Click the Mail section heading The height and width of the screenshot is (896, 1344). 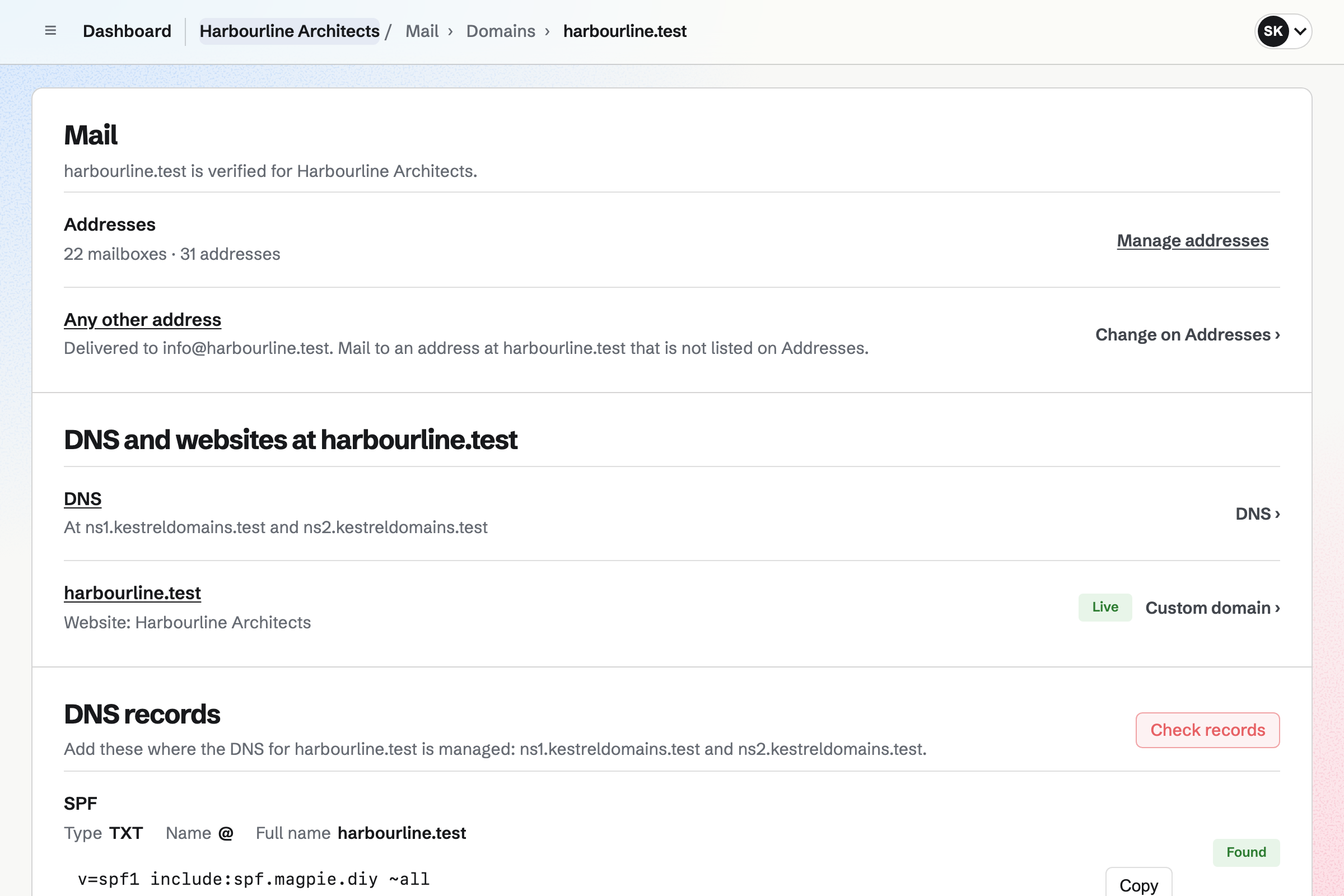(x=91, y=136)
